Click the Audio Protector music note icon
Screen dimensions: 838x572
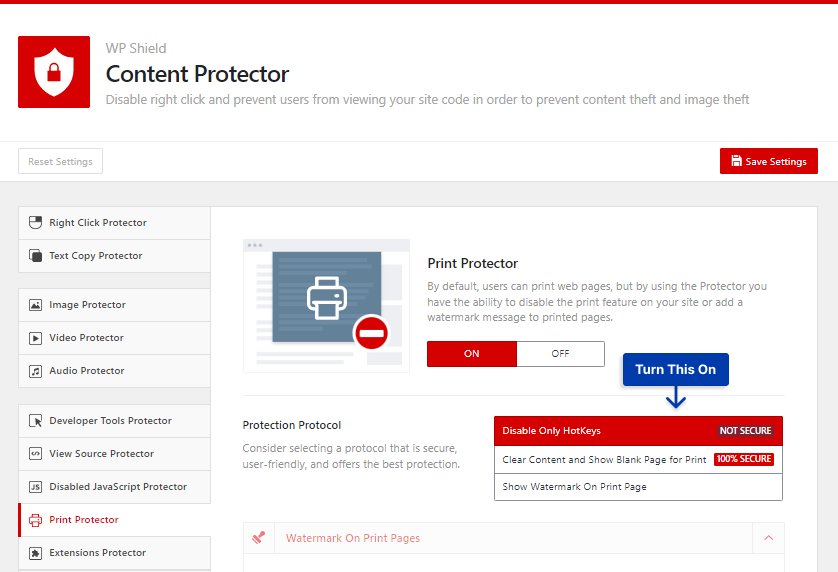tap(35, 371)
